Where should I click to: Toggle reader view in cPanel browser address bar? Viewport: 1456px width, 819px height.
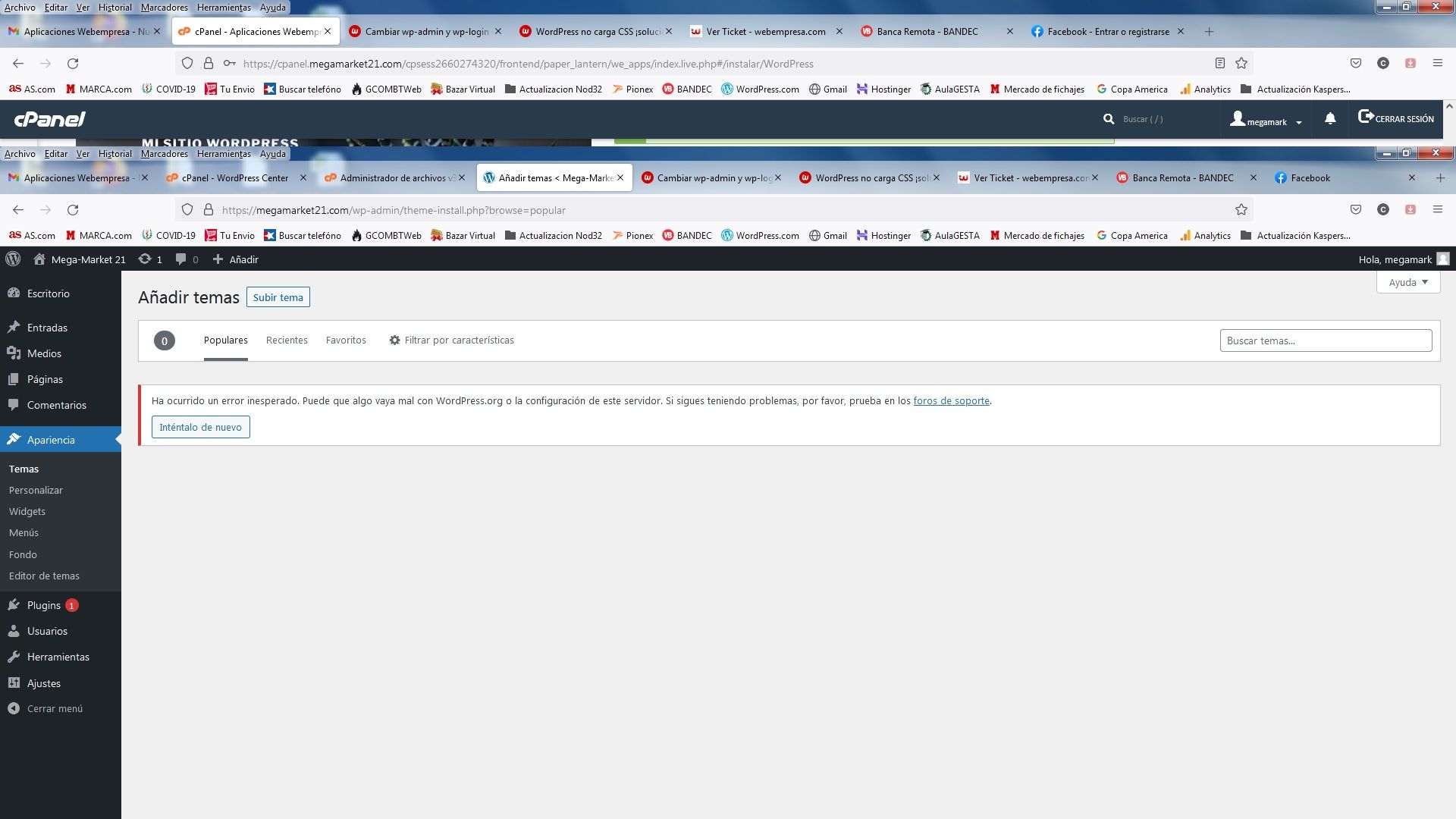click(x=1220, y=64)
